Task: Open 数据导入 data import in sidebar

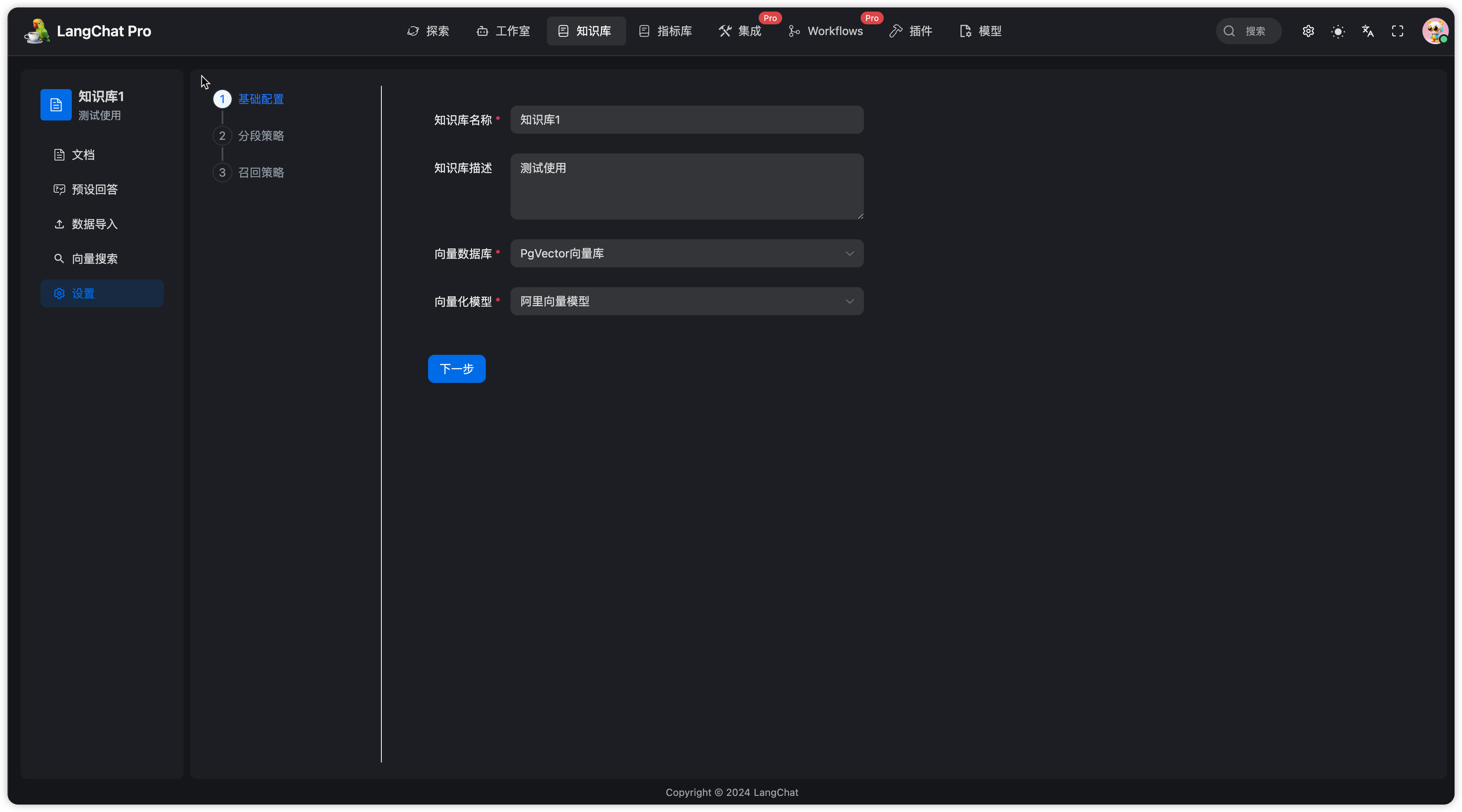Action: tap(102, 224)
